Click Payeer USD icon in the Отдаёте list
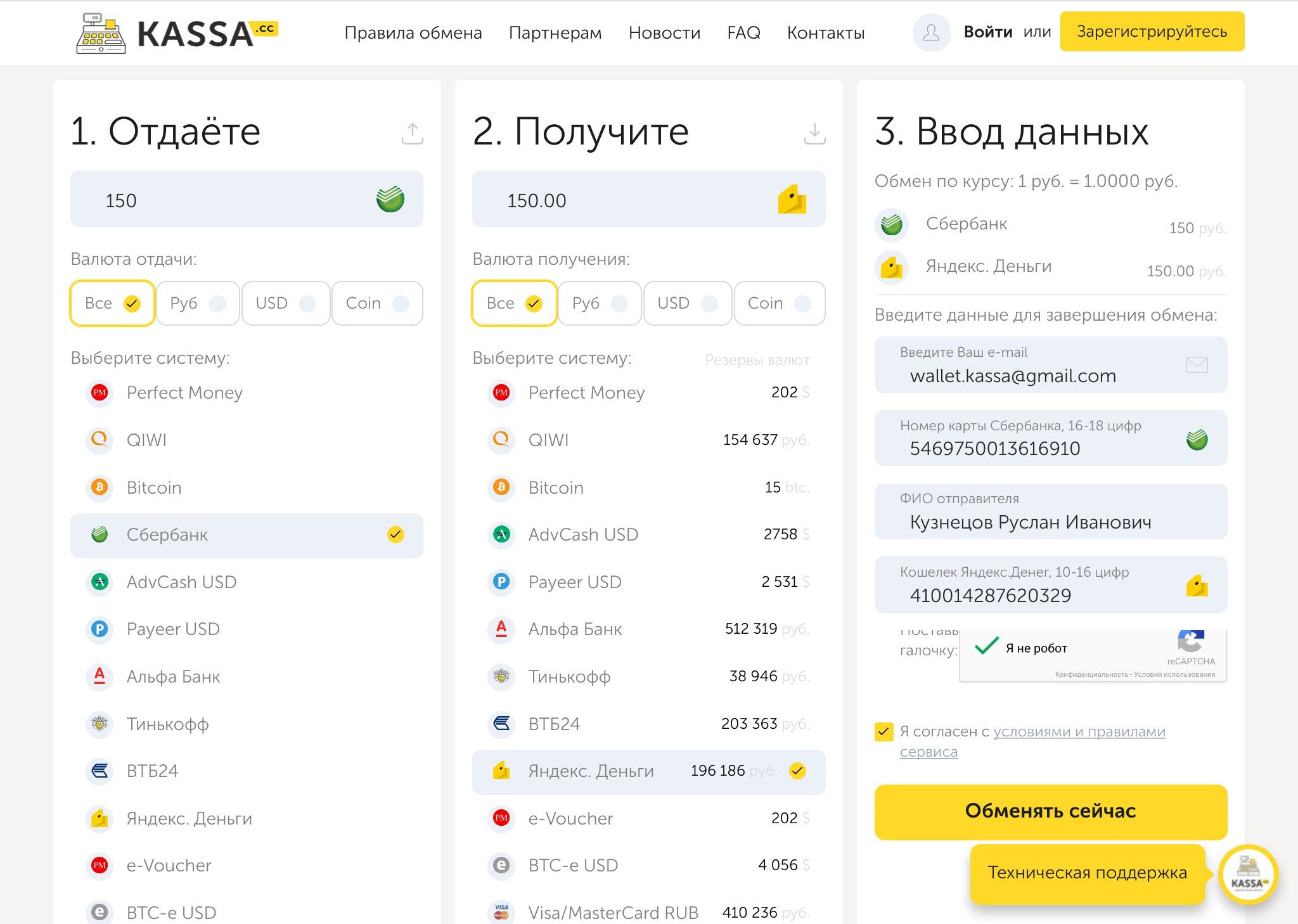 click(100, 629)
